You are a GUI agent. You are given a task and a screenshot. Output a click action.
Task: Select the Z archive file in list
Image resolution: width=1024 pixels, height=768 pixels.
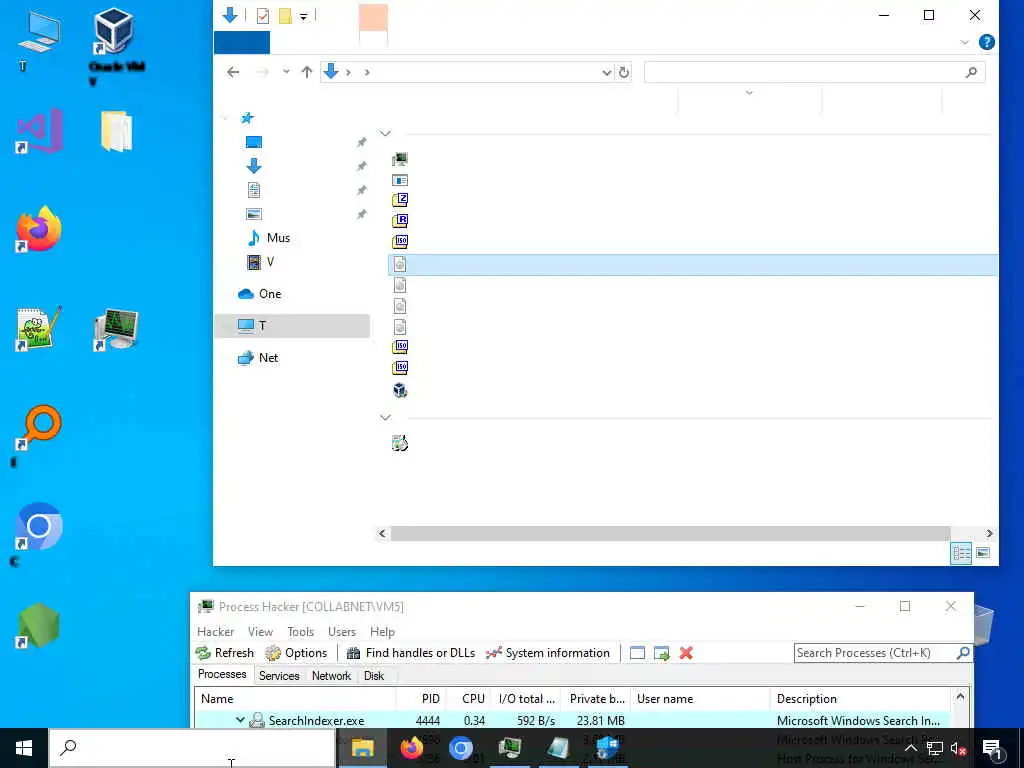coord(400,200)
